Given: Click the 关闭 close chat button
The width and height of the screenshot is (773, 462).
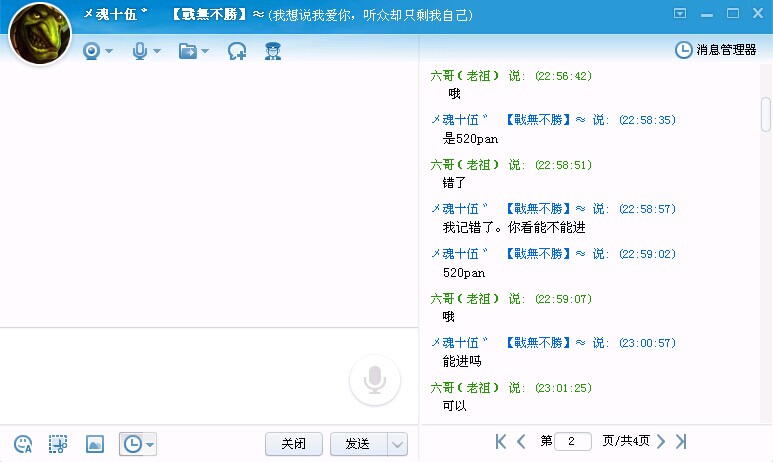Looking at the screenshot, I should tap(293, 444).
